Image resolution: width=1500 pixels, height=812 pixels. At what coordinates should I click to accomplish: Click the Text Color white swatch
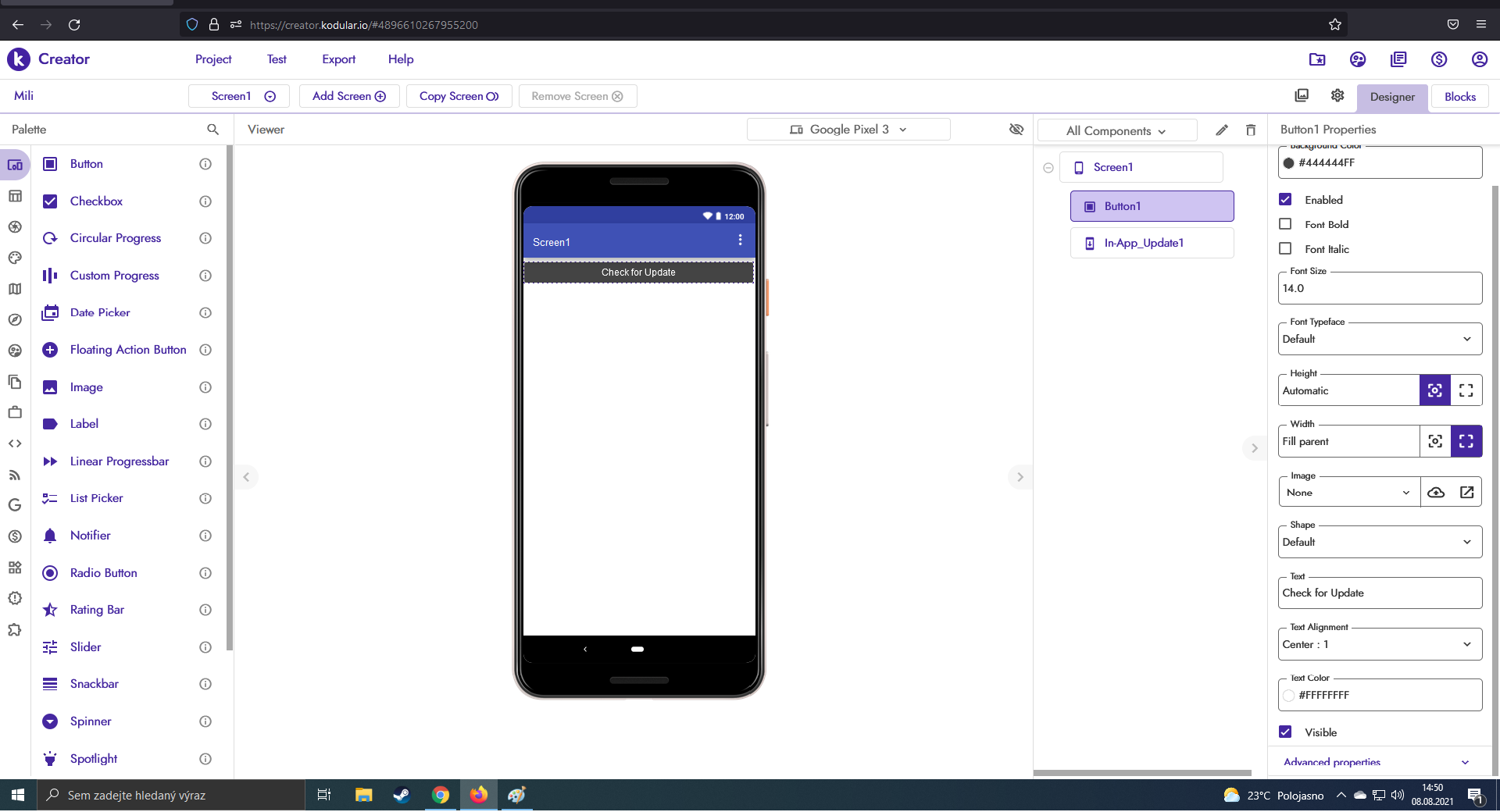click(1289, 696)
